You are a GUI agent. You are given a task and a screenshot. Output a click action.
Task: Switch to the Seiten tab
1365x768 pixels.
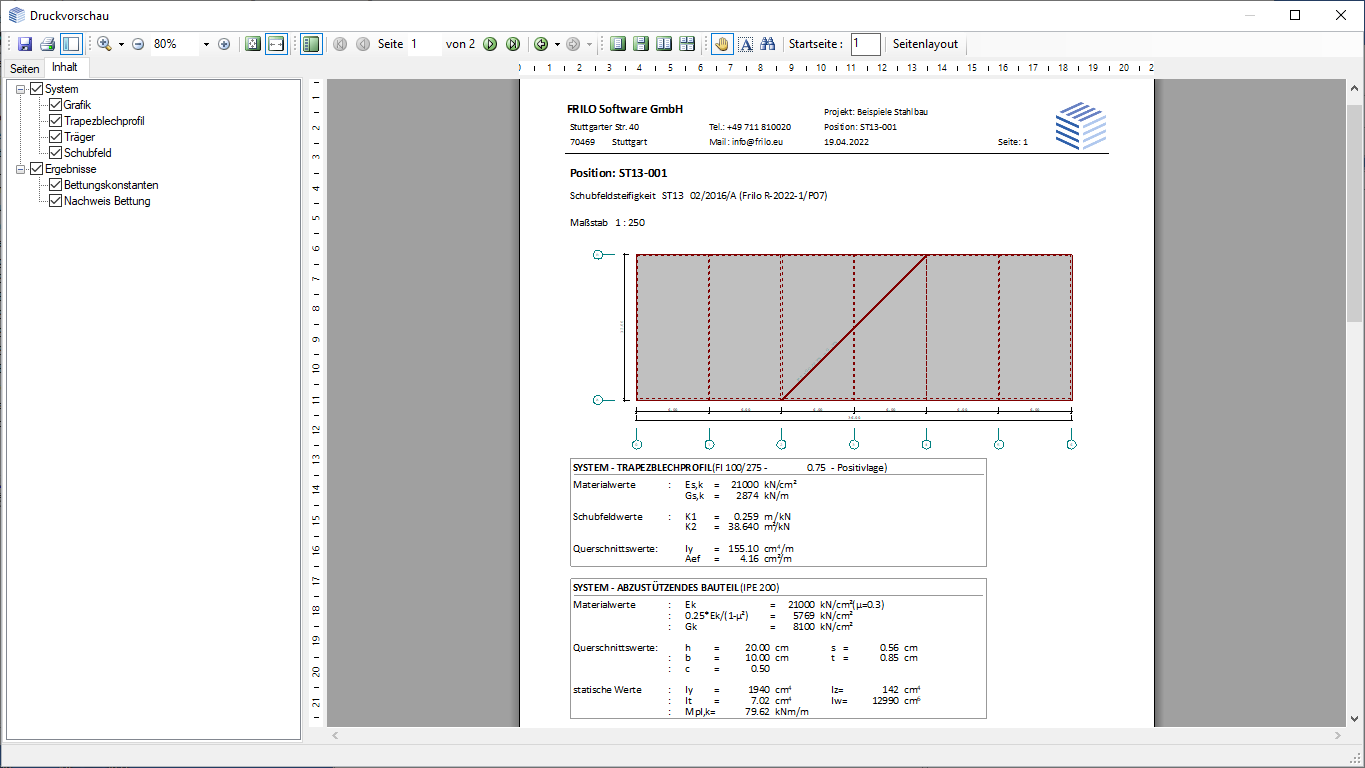tap(25, 69)
